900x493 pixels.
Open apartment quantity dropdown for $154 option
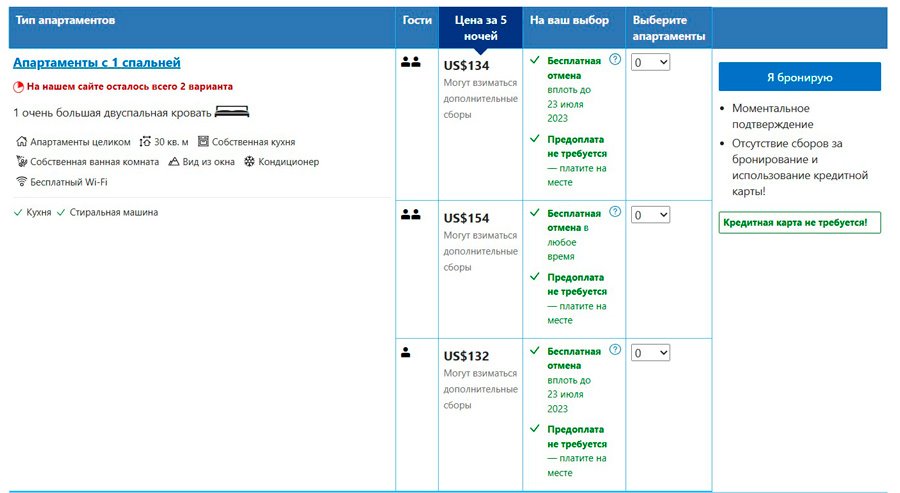[650, 215]
